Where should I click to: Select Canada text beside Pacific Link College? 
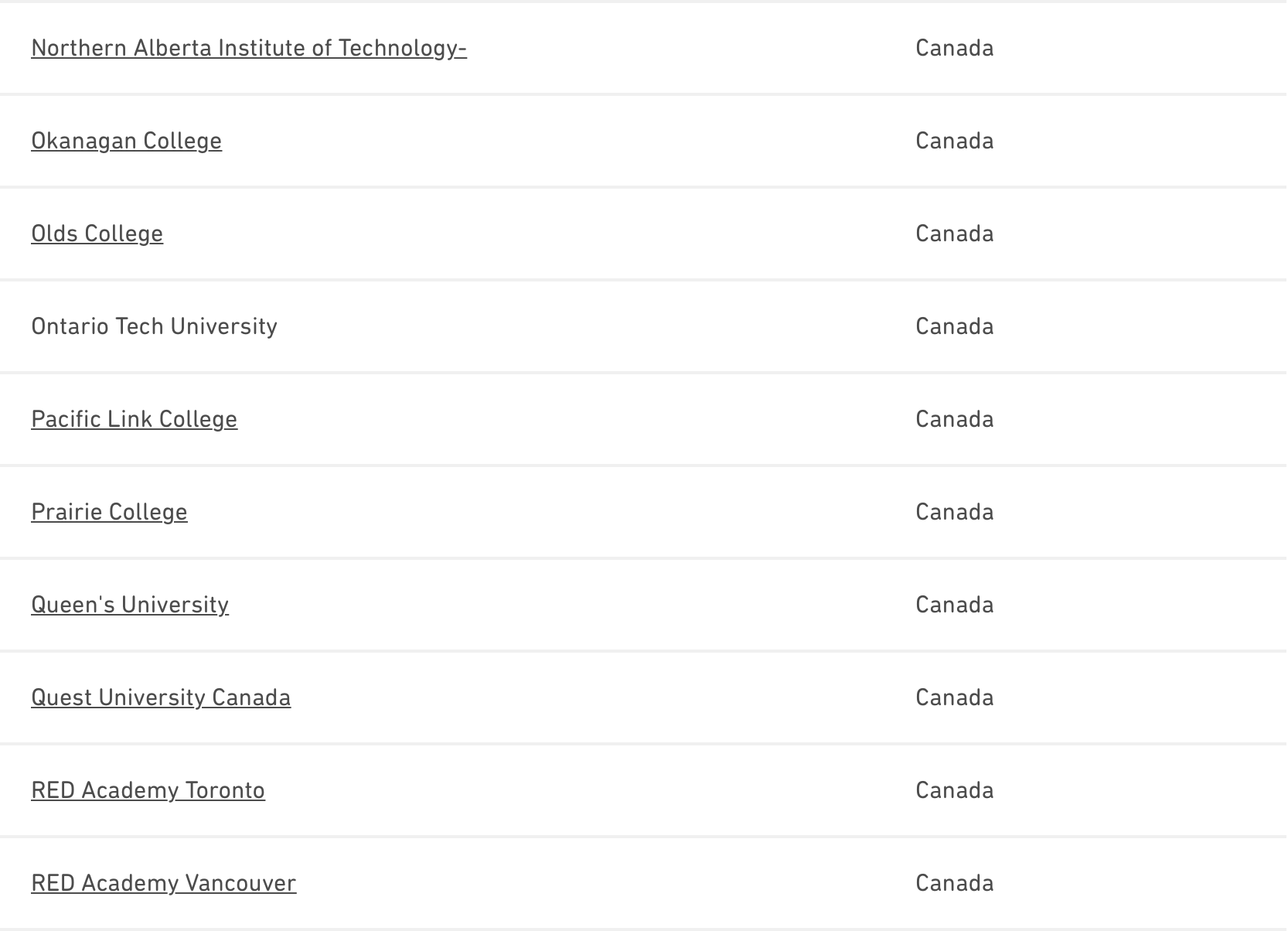pyautogui.click(x=954, y=419)
